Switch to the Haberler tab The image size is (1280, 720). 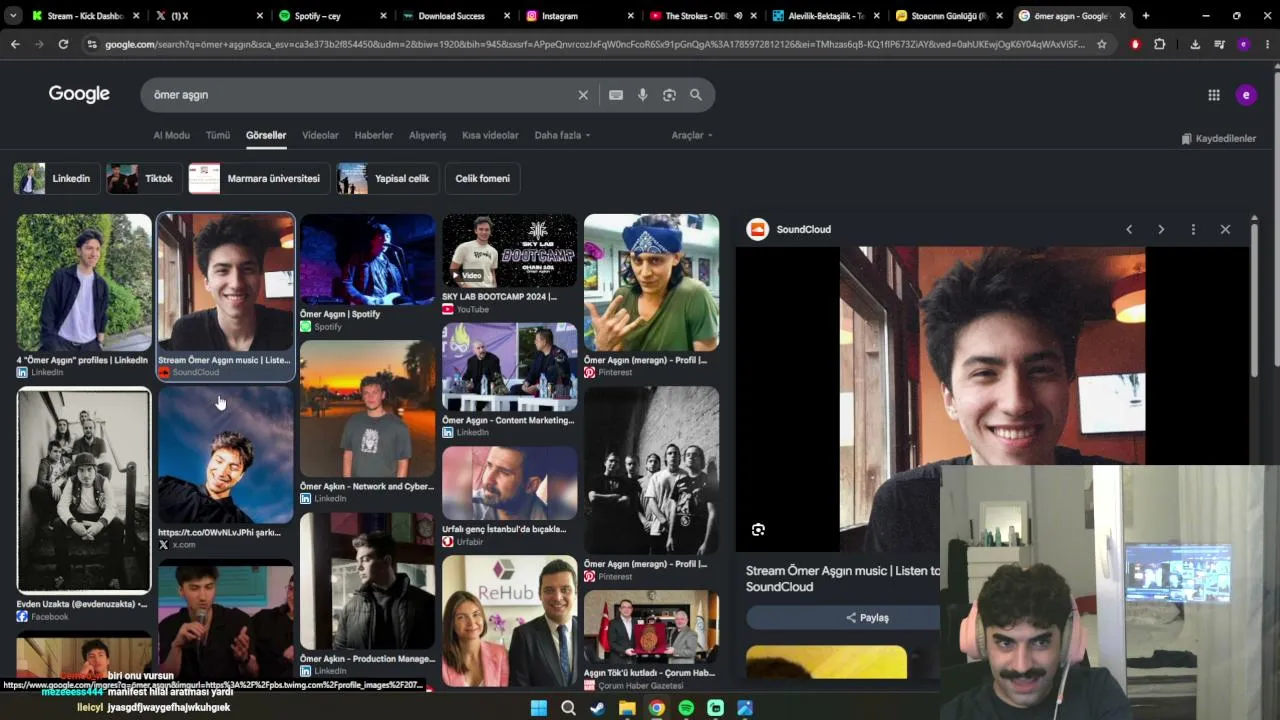tap(374, 135)
